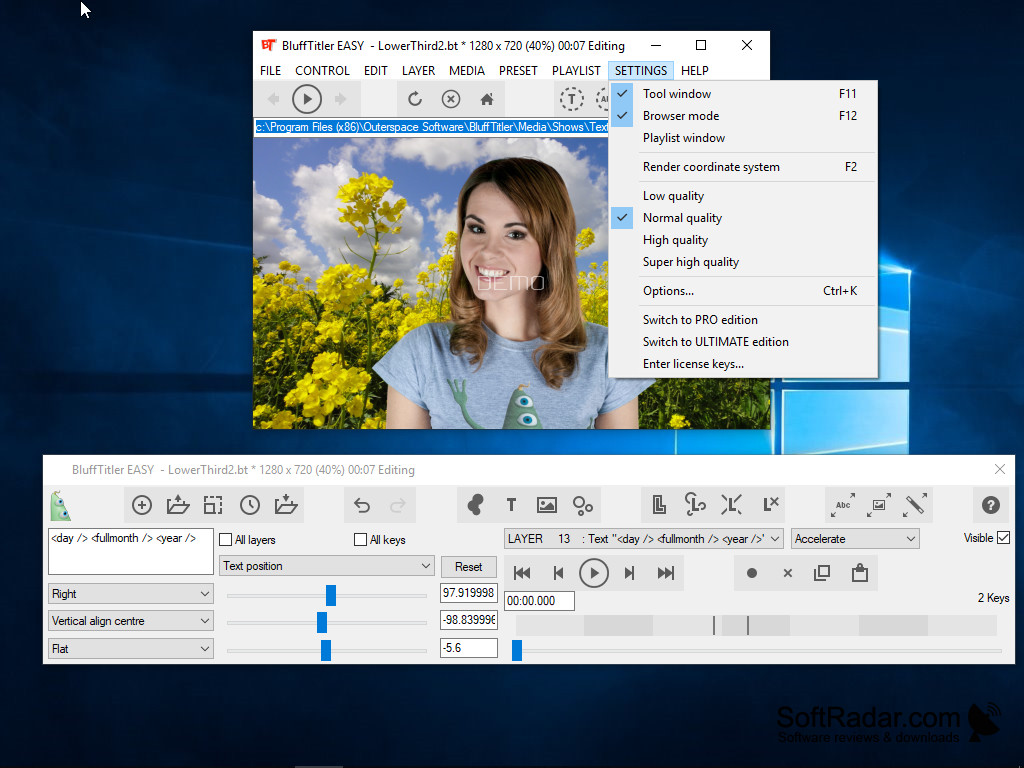Click the reload circular arrow icon
Image resolution: width=1024 pixels, height=768 pixels.
pos(415,99)
